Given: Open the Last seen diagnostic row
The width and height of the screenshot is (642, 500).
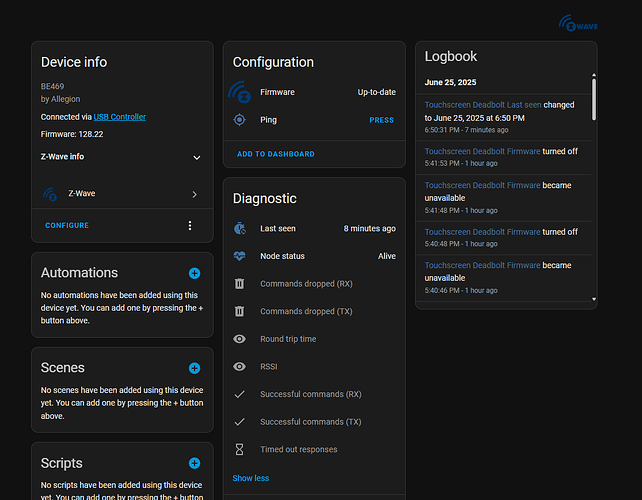Looking at the screenshot, I should tap(314, 229).
